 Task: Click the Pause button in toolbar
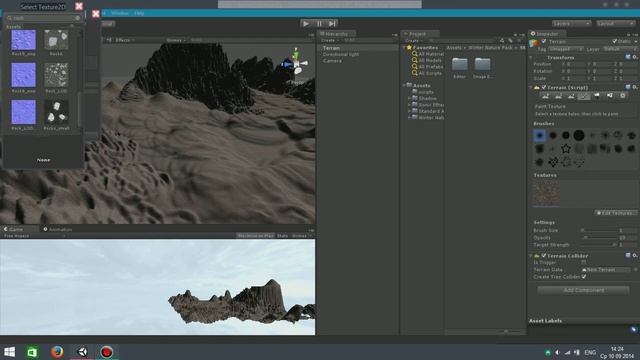pyautogui.click(x=319, y=24)
